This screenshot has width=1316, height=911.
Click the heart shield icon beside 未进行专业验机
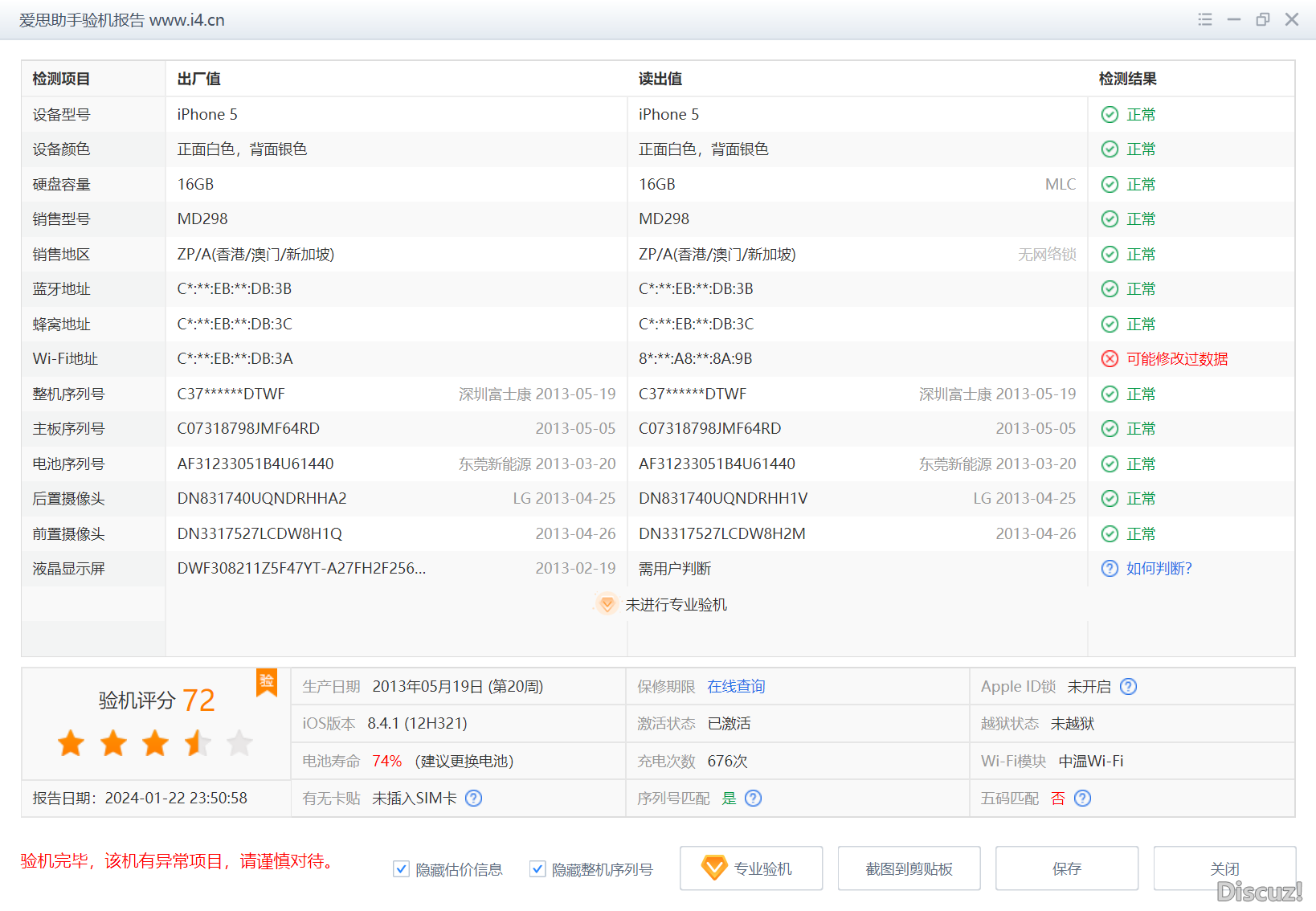[607, 603]
